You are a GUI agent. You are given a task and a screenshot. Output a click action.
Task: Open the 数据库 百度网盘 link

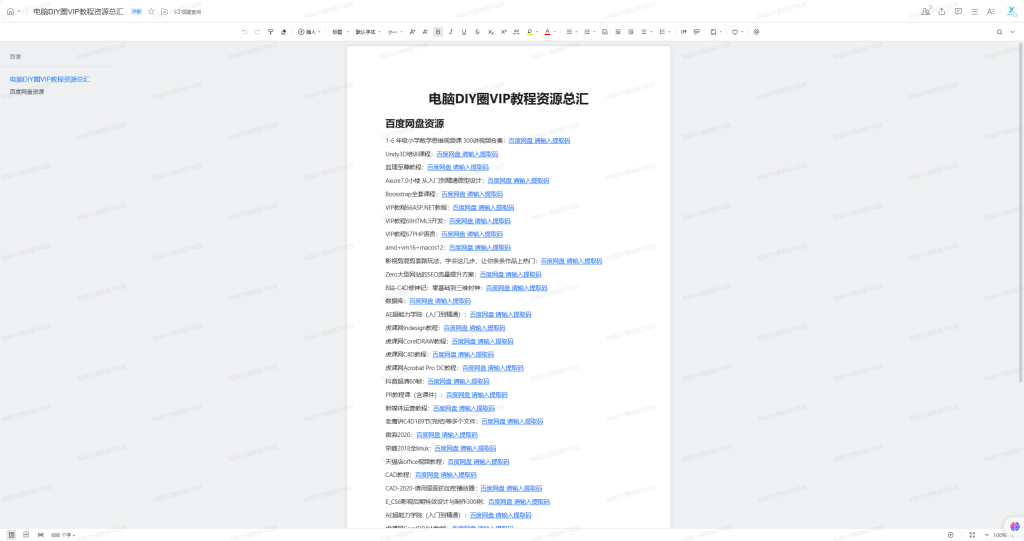tap(440, 301)
